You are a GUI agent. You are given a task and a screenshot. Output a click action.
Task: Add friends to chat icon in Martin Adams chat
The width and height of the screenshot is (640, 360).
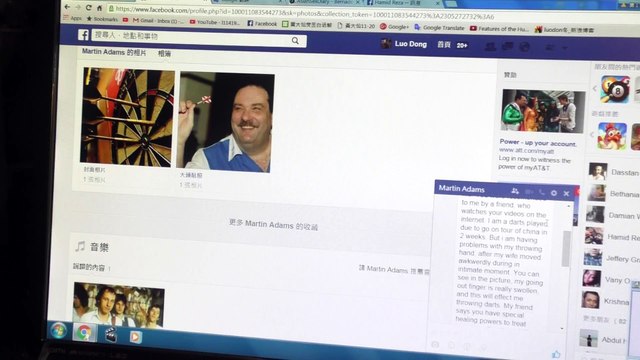coord(515,191)
